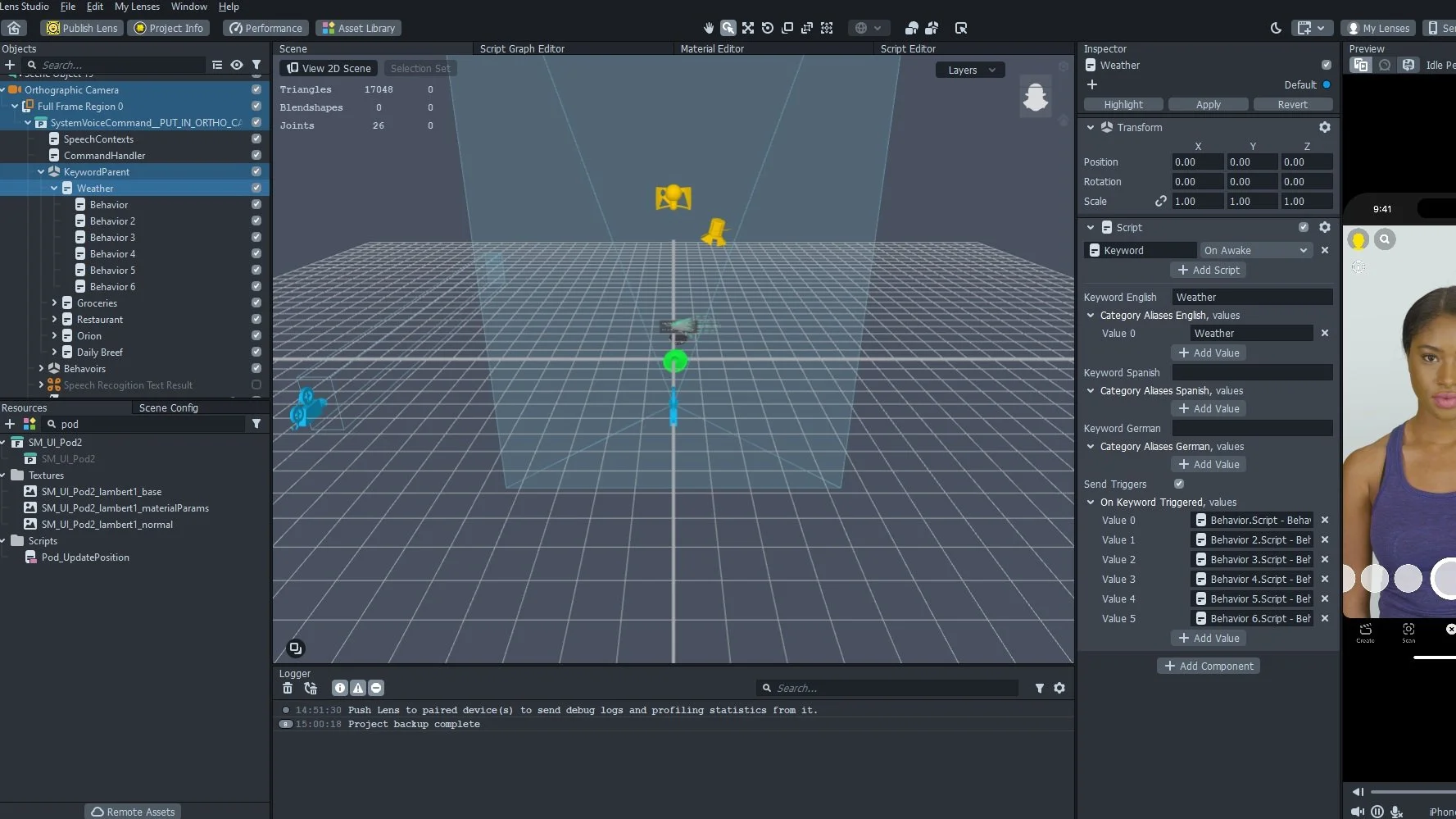
Task: Toggle dark mode moon icon
Action: pos(1276,28)
